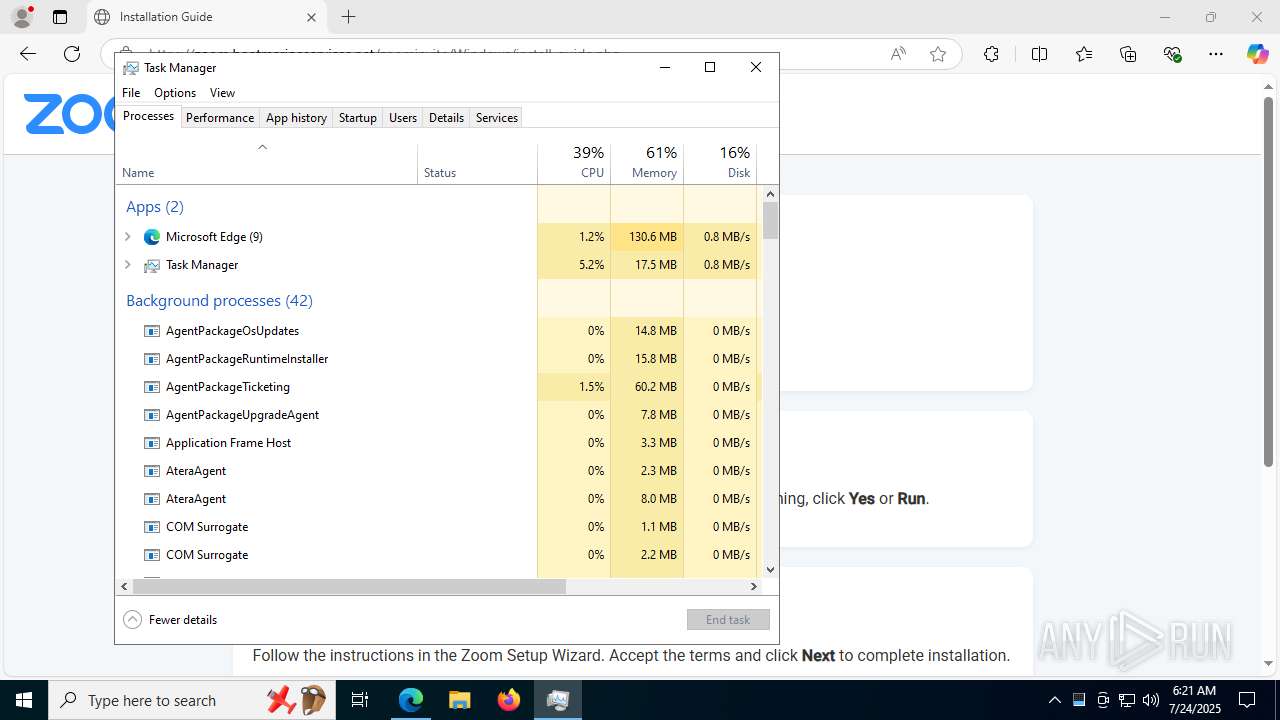The width and height of the screenshot is (1280, 720).
Task: Click the Apps (2) group heading
Action: (155, 207)
